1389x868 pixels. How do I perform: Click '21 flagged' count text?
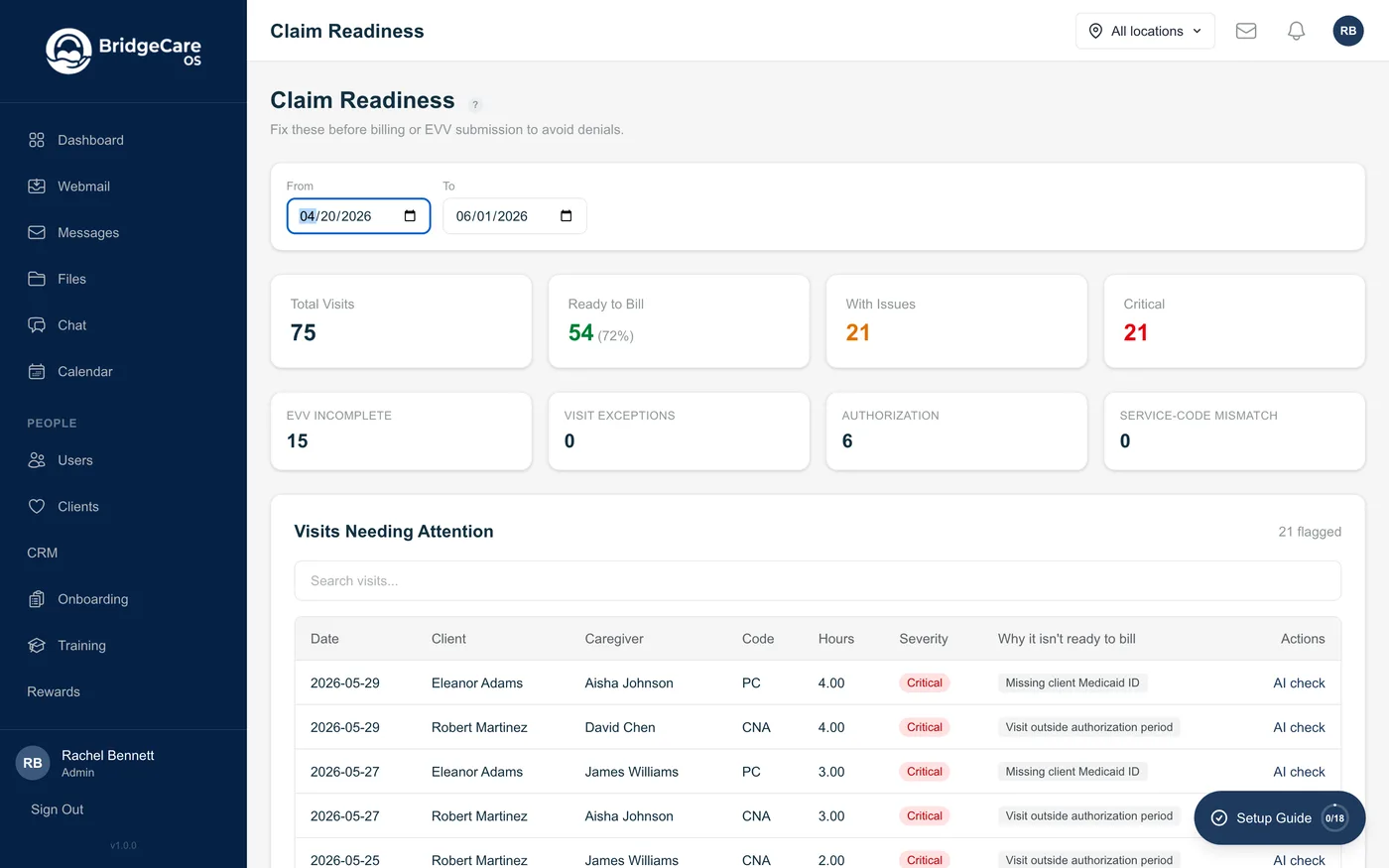pyautogui.click(x=1310, y=532)
